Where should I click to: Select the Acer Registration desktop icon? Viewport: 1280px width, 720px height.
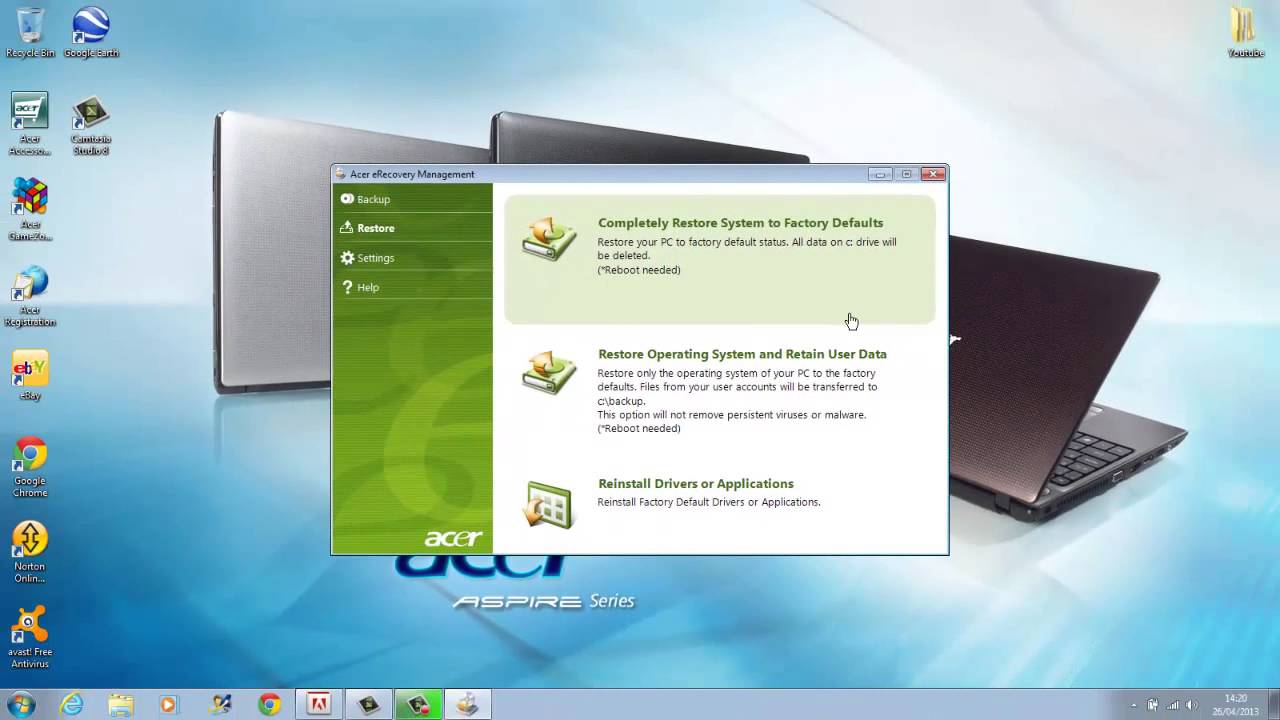tap(30, 296)
